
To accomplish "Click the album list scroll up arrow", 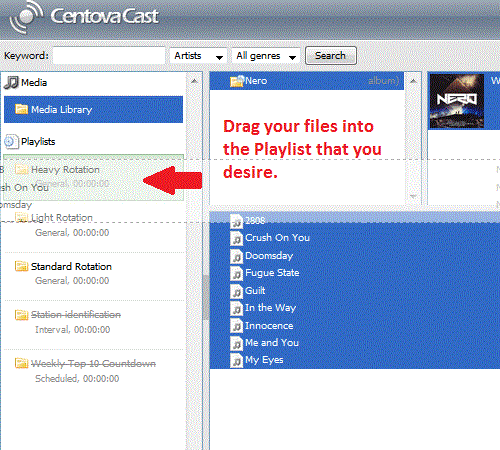I will pyautogui.click(x=413, y=81).
